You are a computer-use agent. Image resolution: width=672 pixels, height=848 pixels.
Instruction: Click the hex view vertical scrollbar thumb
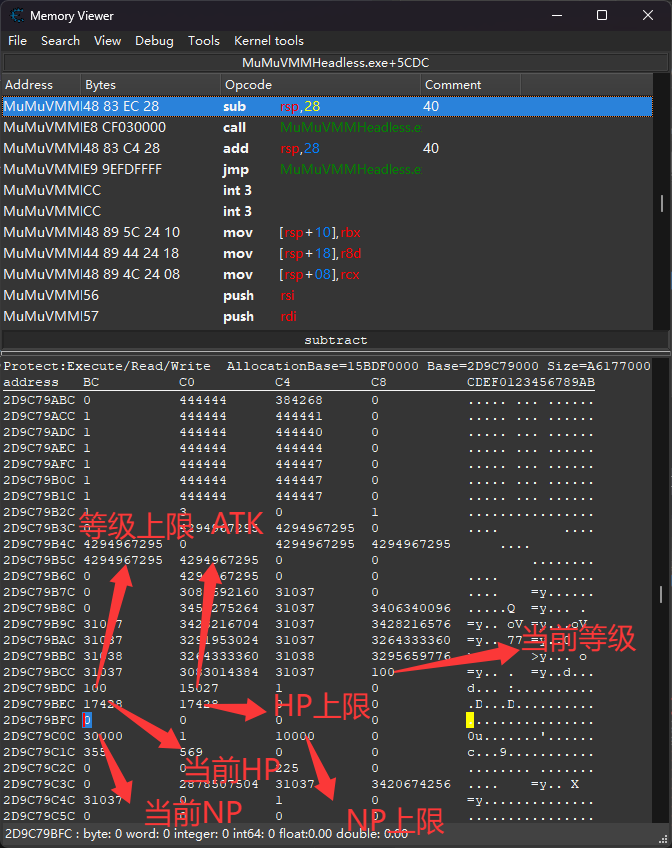point(662,595)
